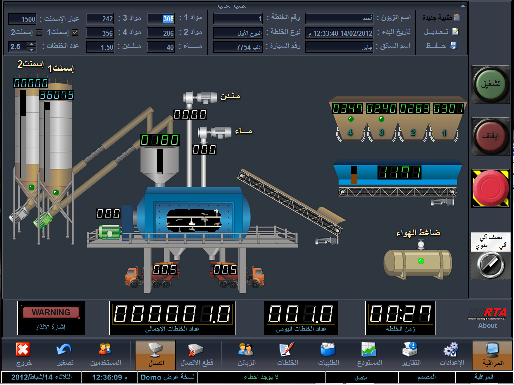
Task: Click the blue mixer drum window
Action: point(194,220)
